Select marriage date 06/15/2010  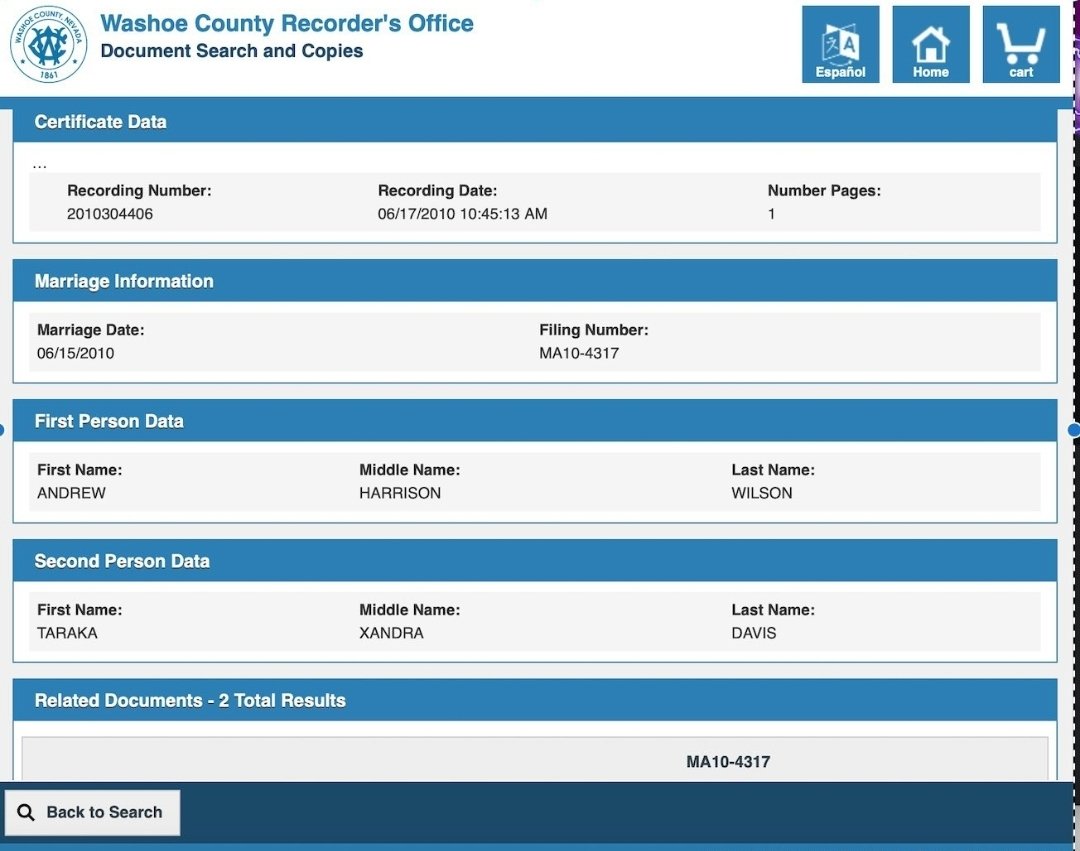pyautogui.click(x=75, y=353)
